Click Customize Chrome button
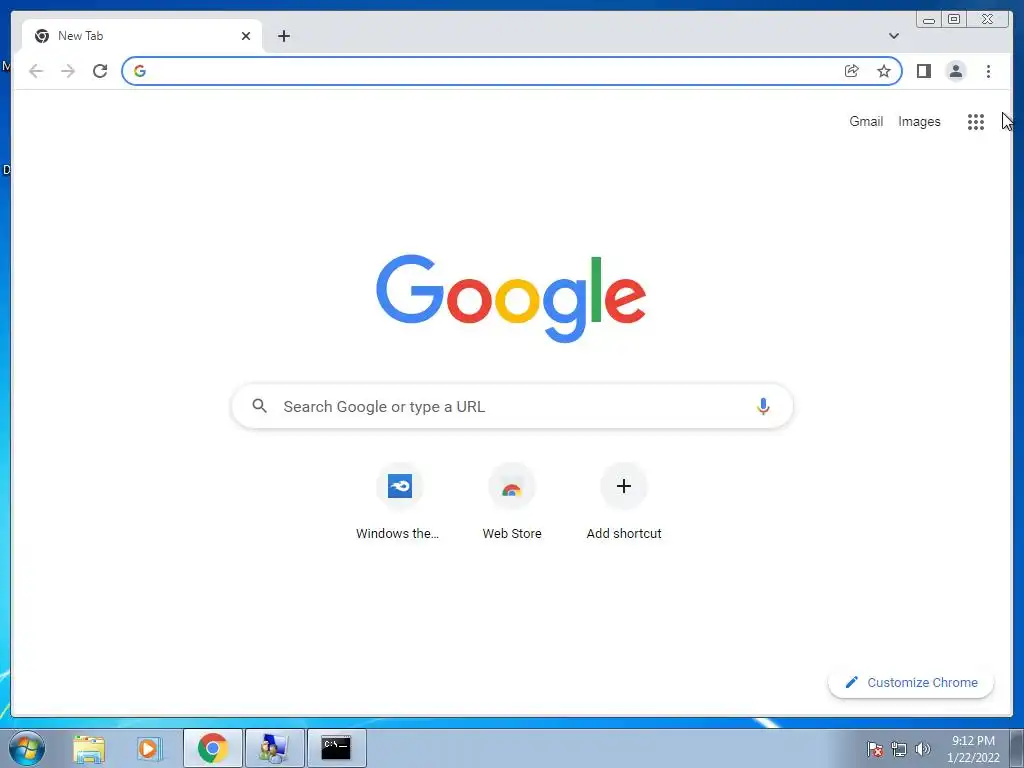The width and height of the screenshot is (1024, 768). [x=911, y=682]
